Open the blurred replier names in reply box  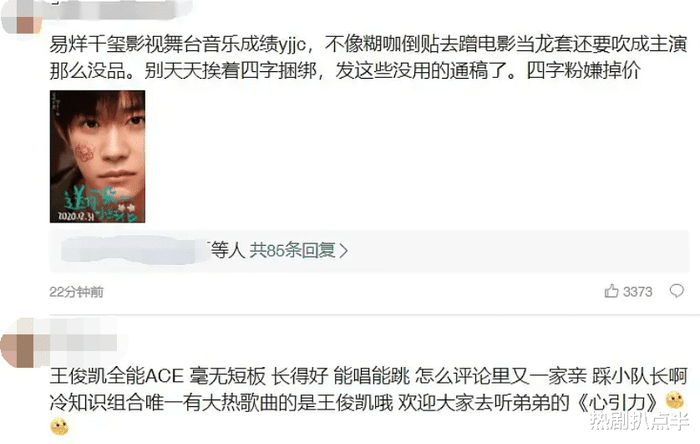(x=134, y=250)
